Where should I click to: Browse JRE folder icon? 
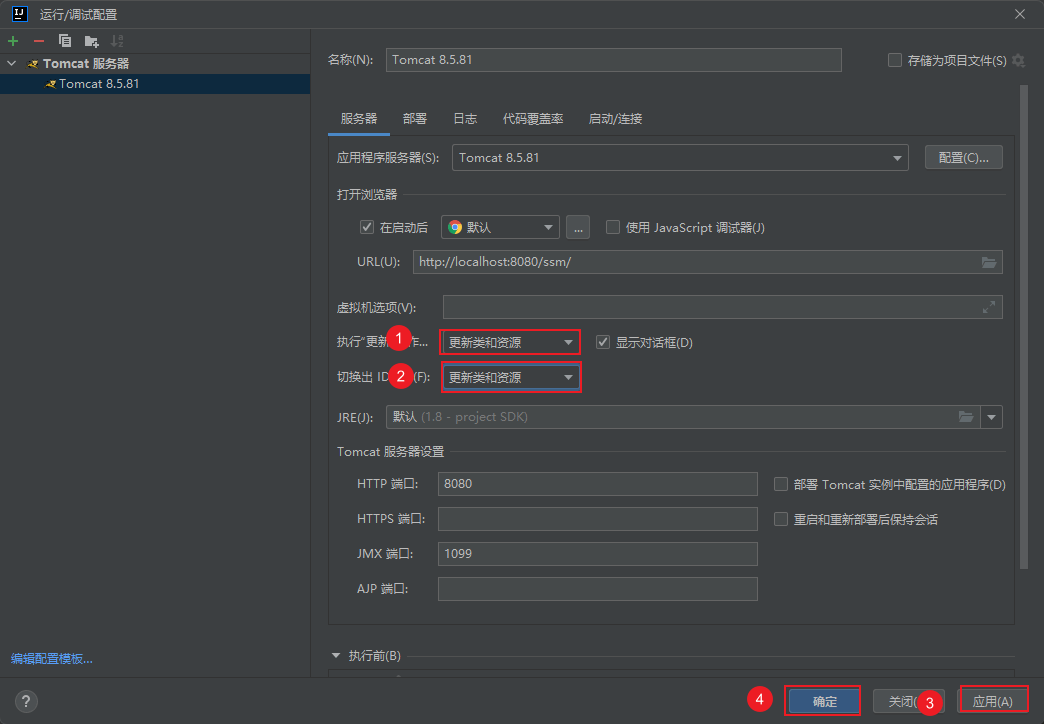[x=965, y=417]
